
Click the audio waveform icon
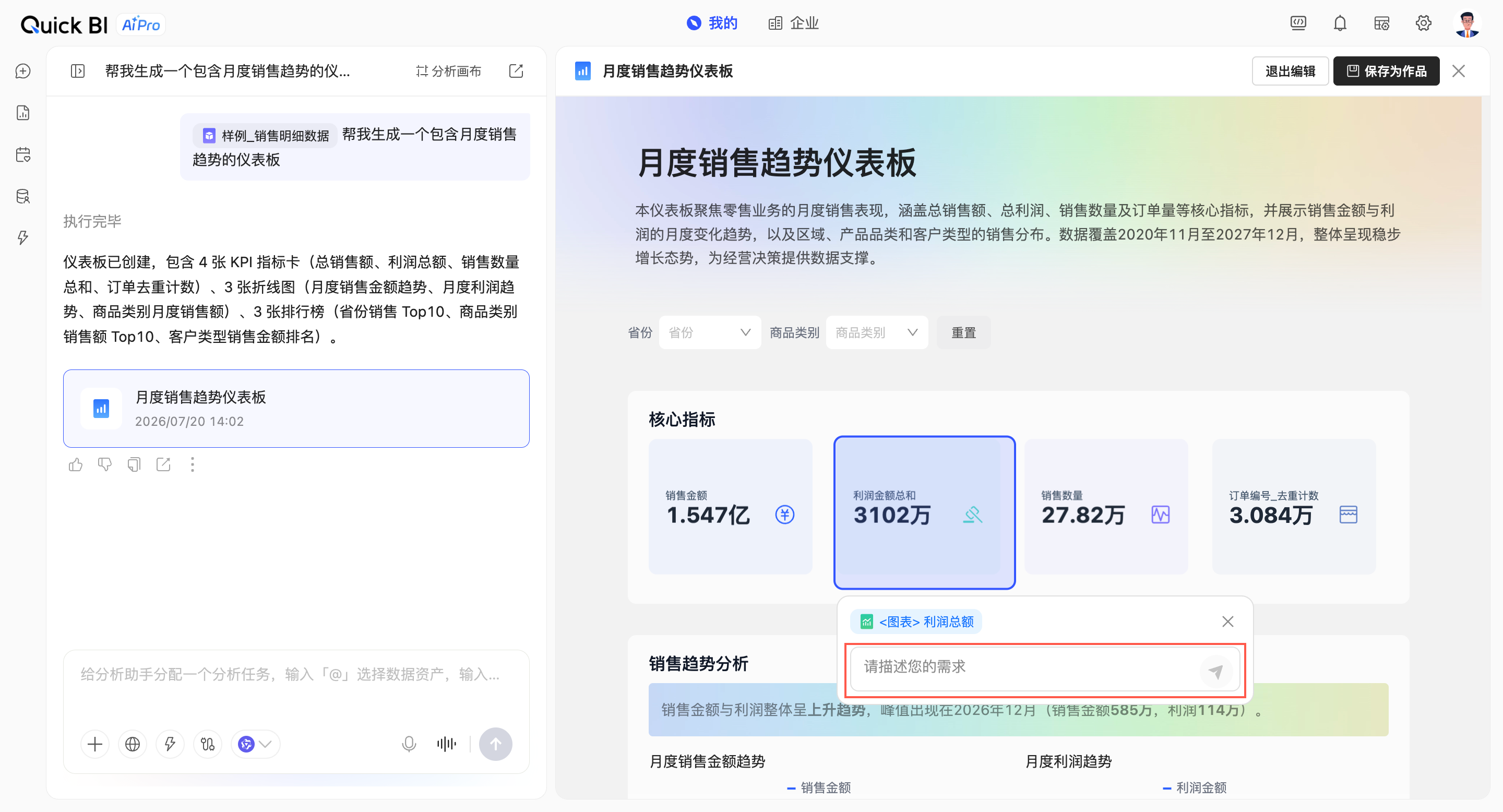point(446,744)
